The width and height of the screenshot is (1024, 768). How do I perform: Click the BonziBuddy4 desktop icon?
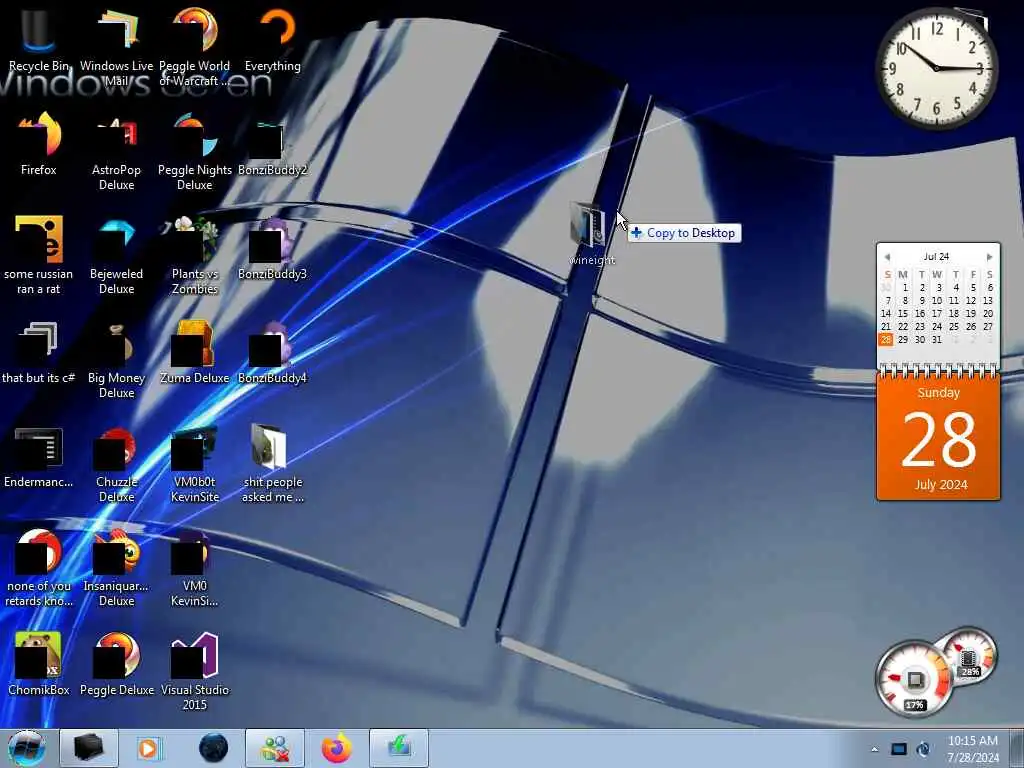[x=273, y=351]
